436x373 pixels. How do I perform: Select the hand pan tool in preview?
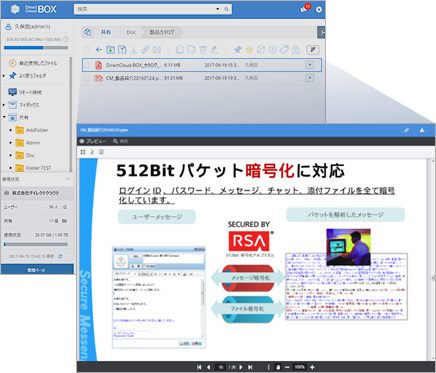click(x=278, y=367)
